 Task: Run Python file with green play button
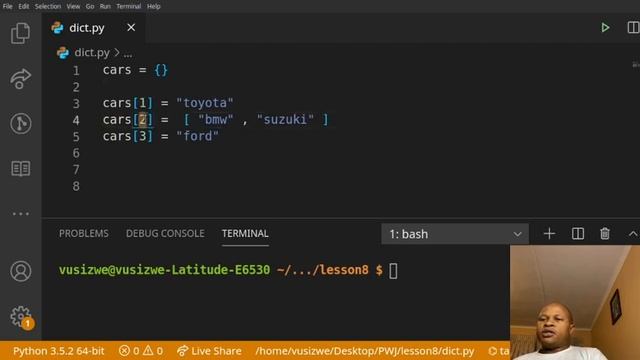pyautogui.click(x=605, y=28)
